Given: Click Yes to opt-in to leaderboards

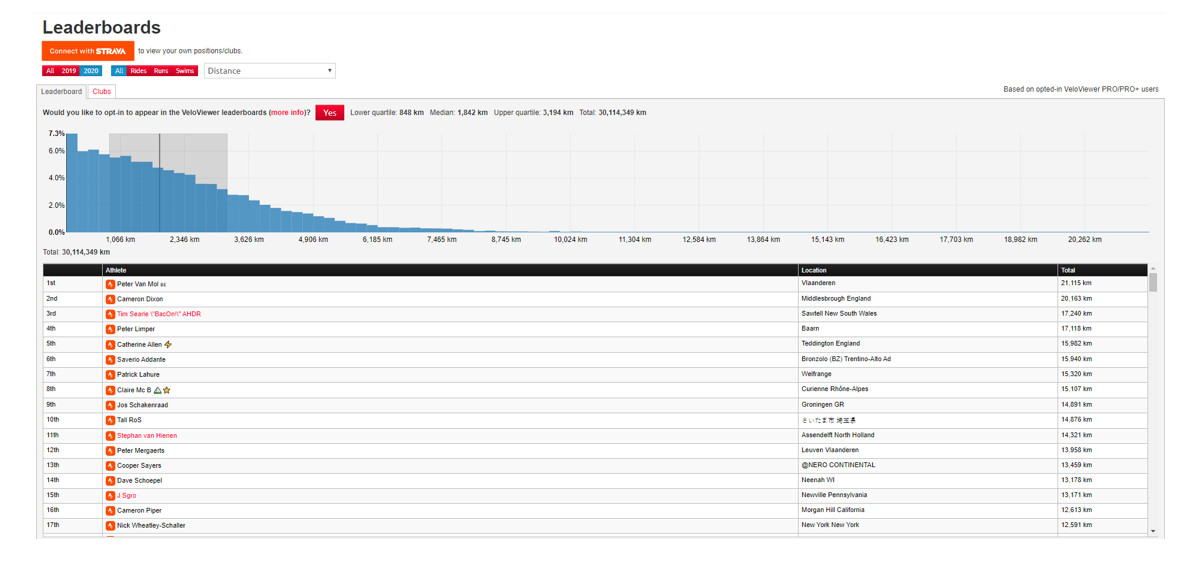Looking at the screenshot, I should pos(330,112).
